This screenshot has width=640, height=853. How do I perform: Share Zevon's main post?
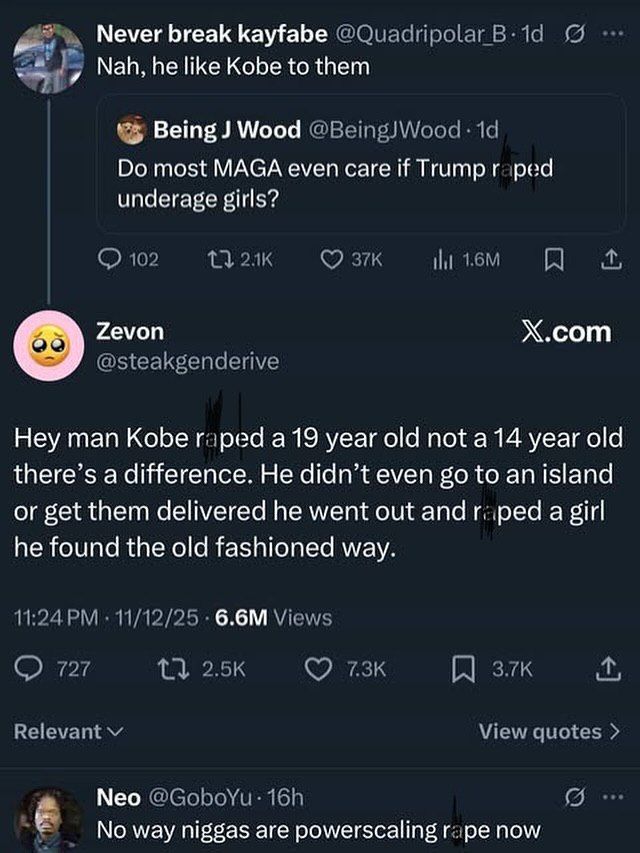[606, 669]
